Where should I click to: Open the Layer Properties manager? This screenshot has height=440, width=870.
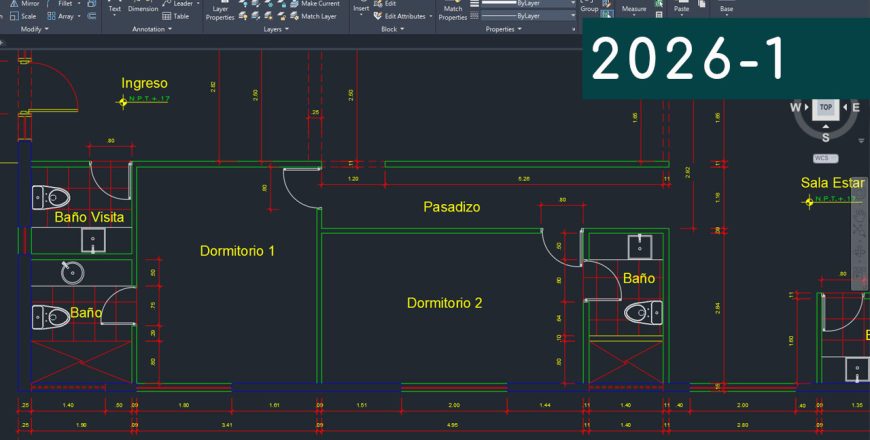click(x=220, y=12)
